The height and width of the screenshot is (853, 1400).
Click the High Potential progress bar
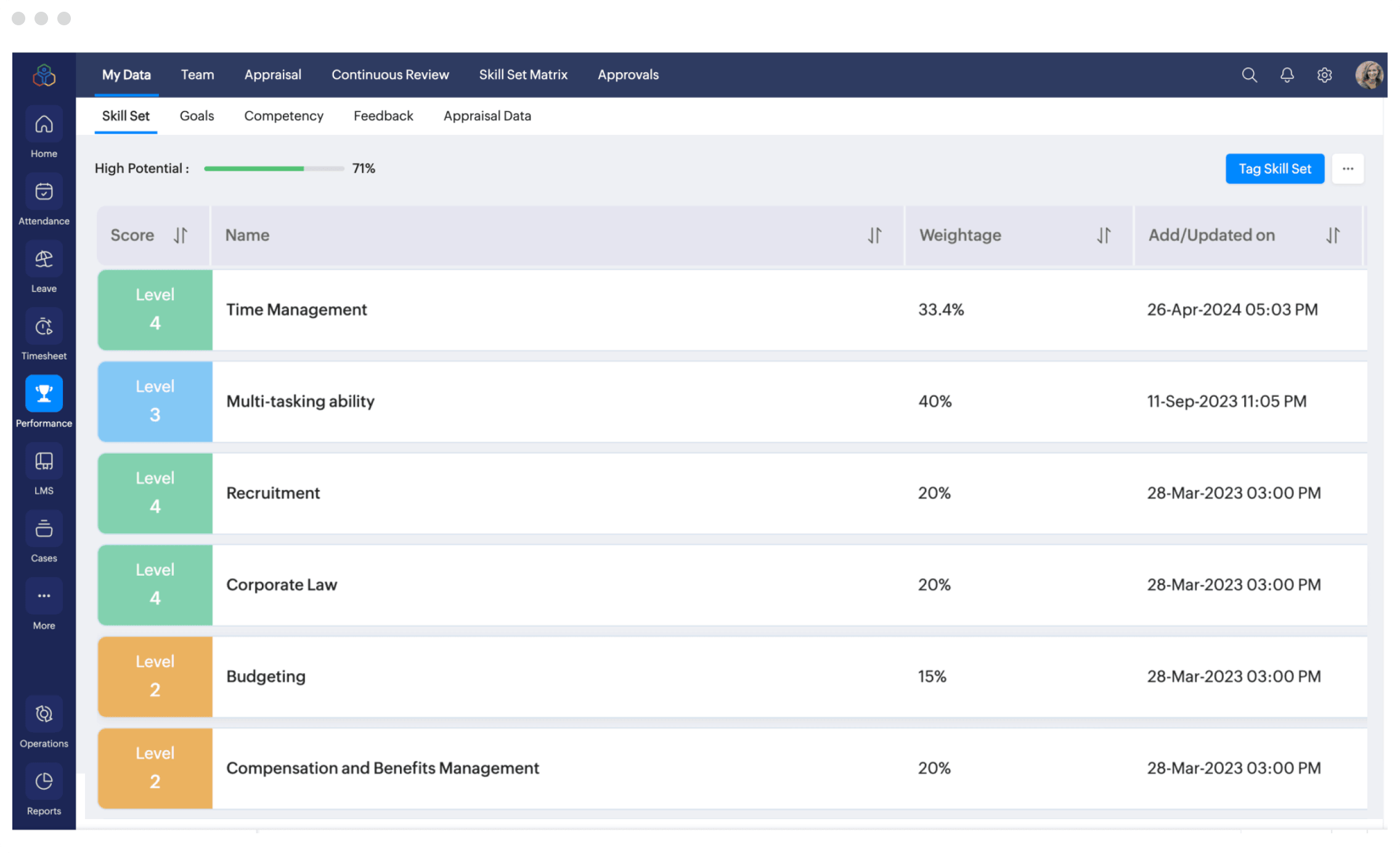[274, 168]
